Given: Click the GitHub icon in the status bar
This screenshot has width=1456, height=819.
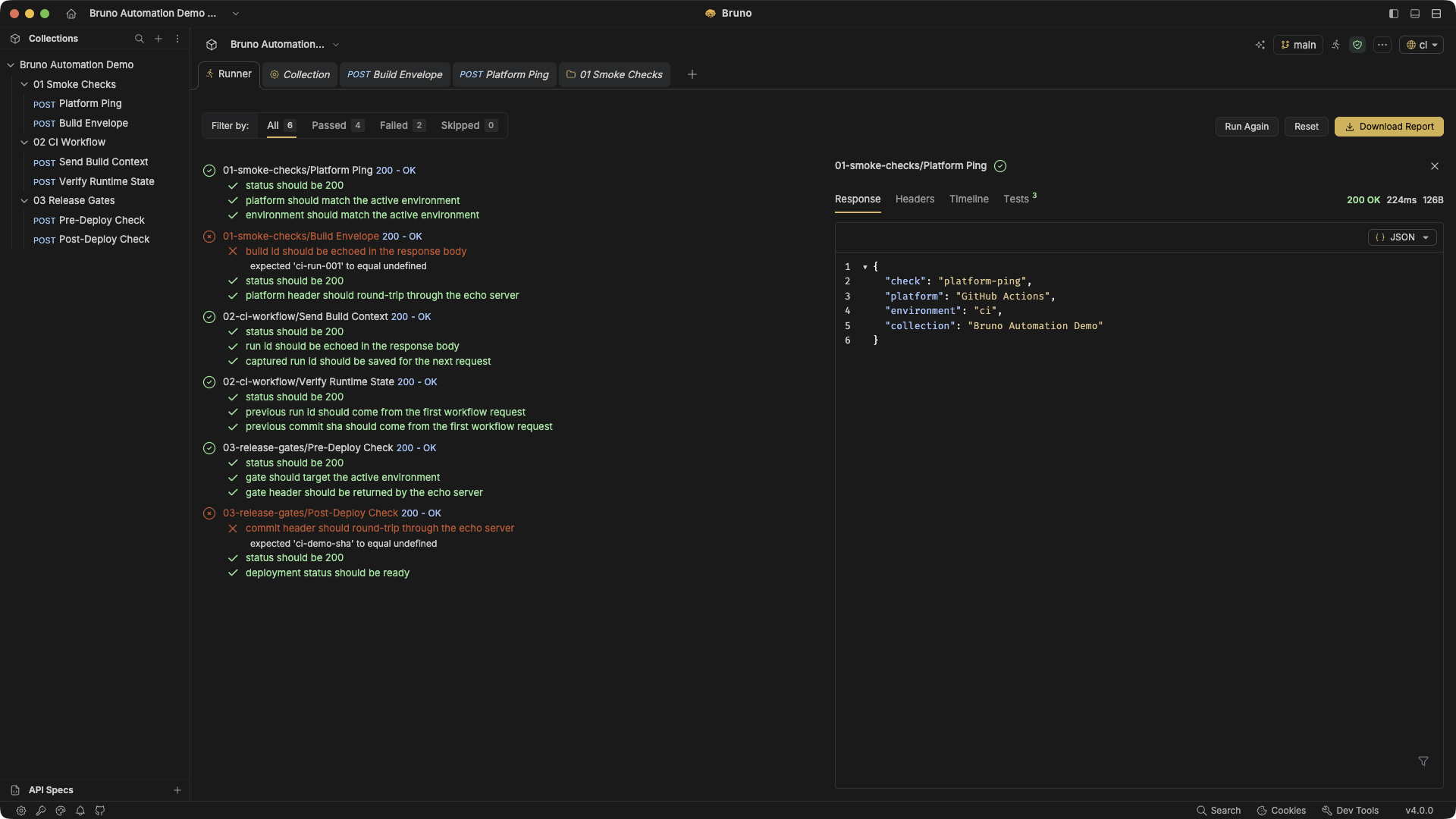Looking at the screenshot, I should click(100, 811).
